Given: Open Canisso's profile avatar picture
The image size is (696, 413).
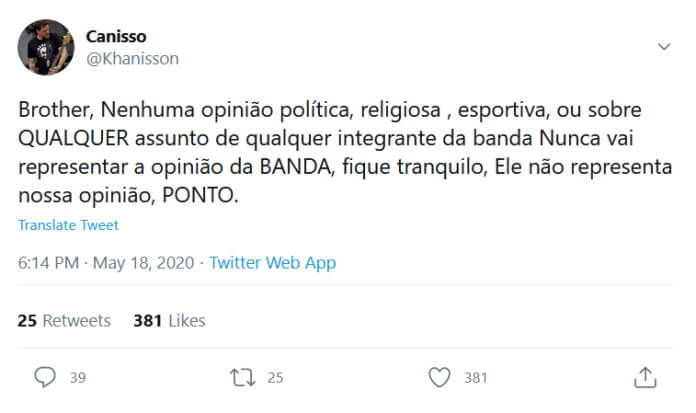Looking at the screenshot, I should point(46,47).
